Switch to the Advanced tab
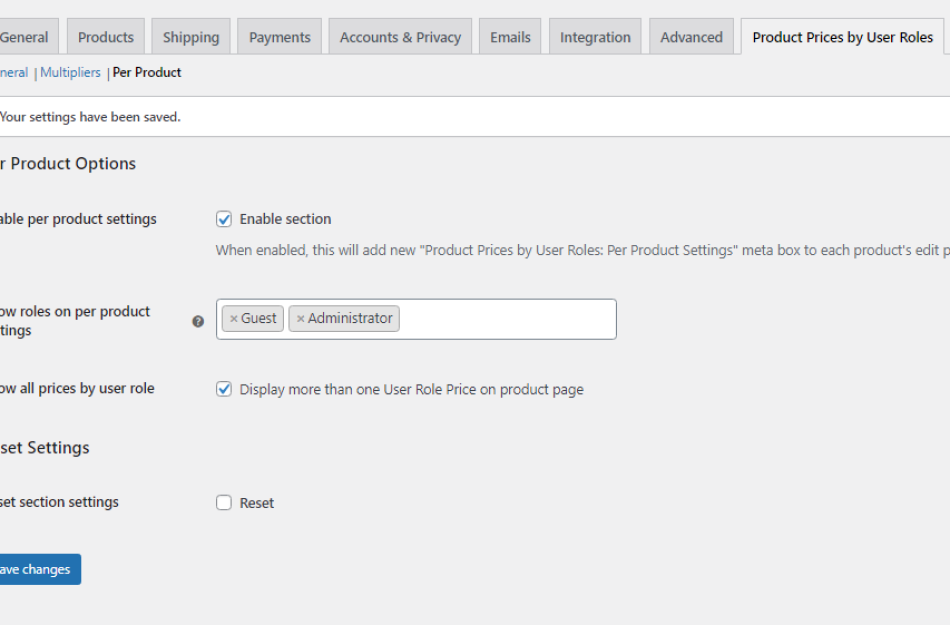Viewport: 950px width, 625px height. 691,36
